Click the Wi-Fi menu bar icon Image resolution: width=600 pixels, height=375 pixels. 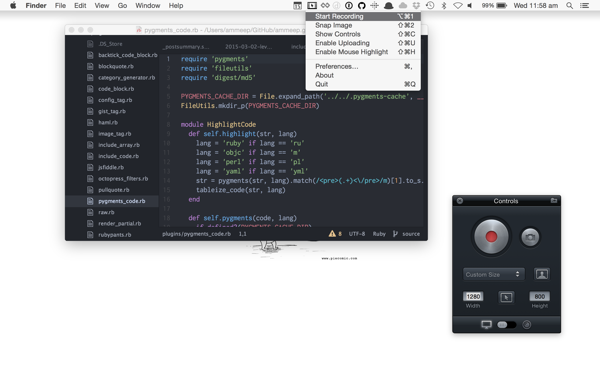coord(458,5)
